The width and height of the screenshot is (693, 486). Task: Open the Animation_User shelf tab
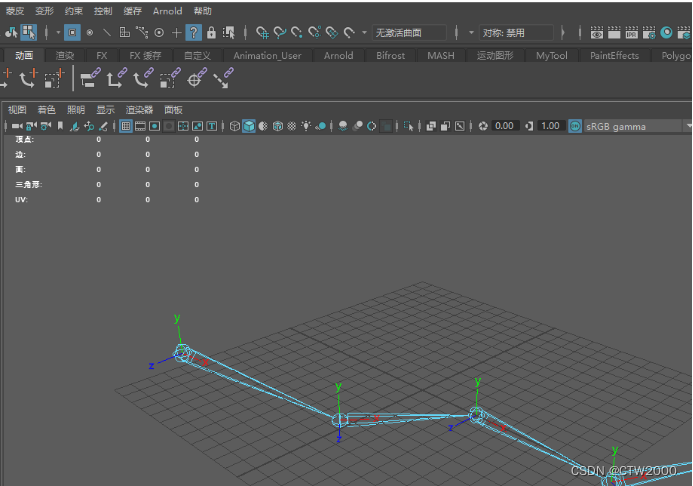point(267,56)
